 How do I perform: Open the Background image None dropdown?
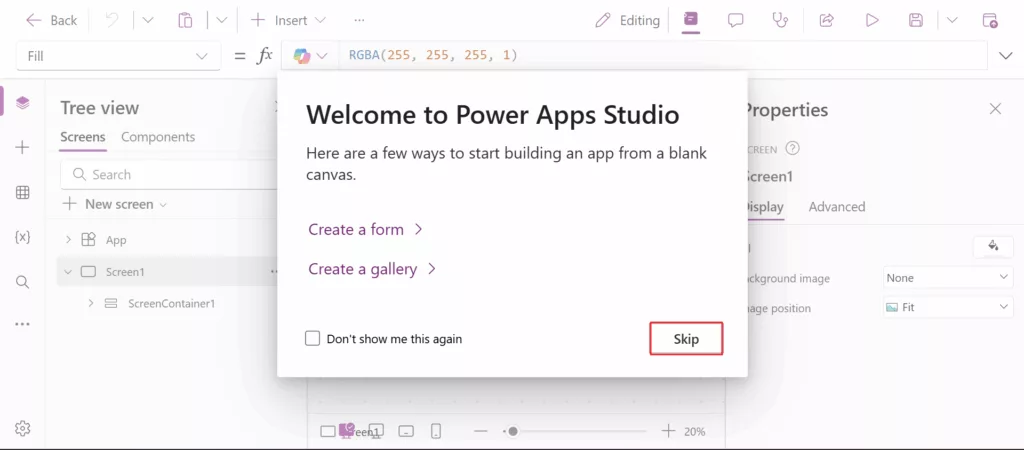(948, 278)
